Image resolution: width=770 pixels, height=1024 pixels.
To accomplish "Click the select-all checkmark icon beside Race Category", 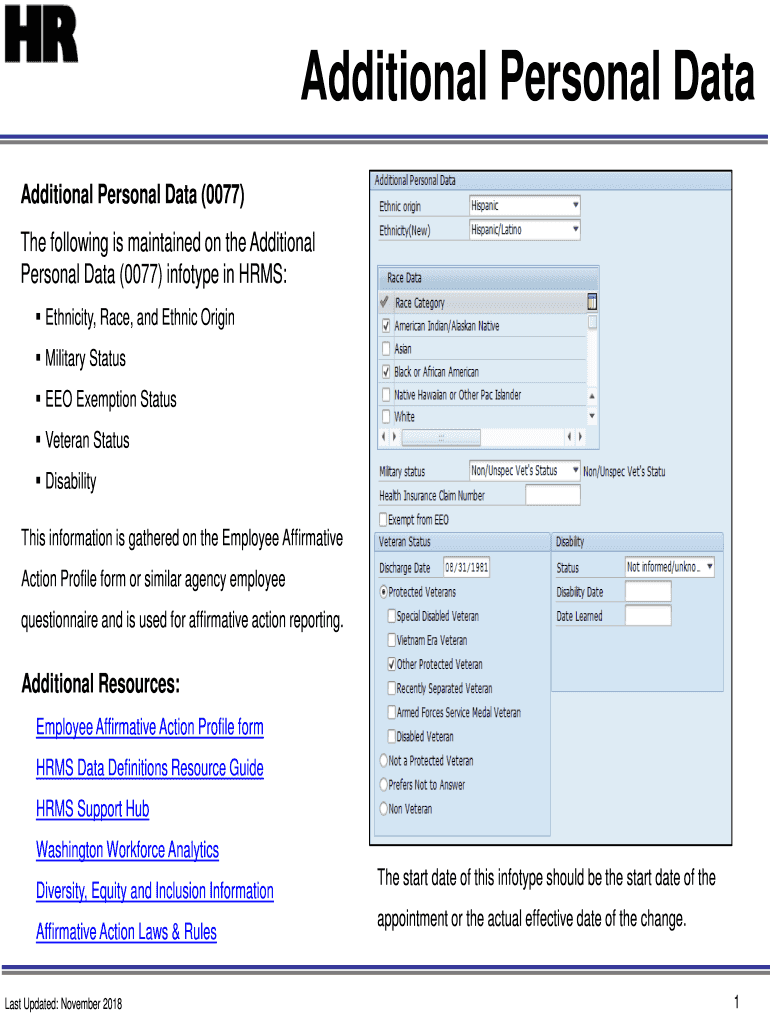I will click(385, 302).
